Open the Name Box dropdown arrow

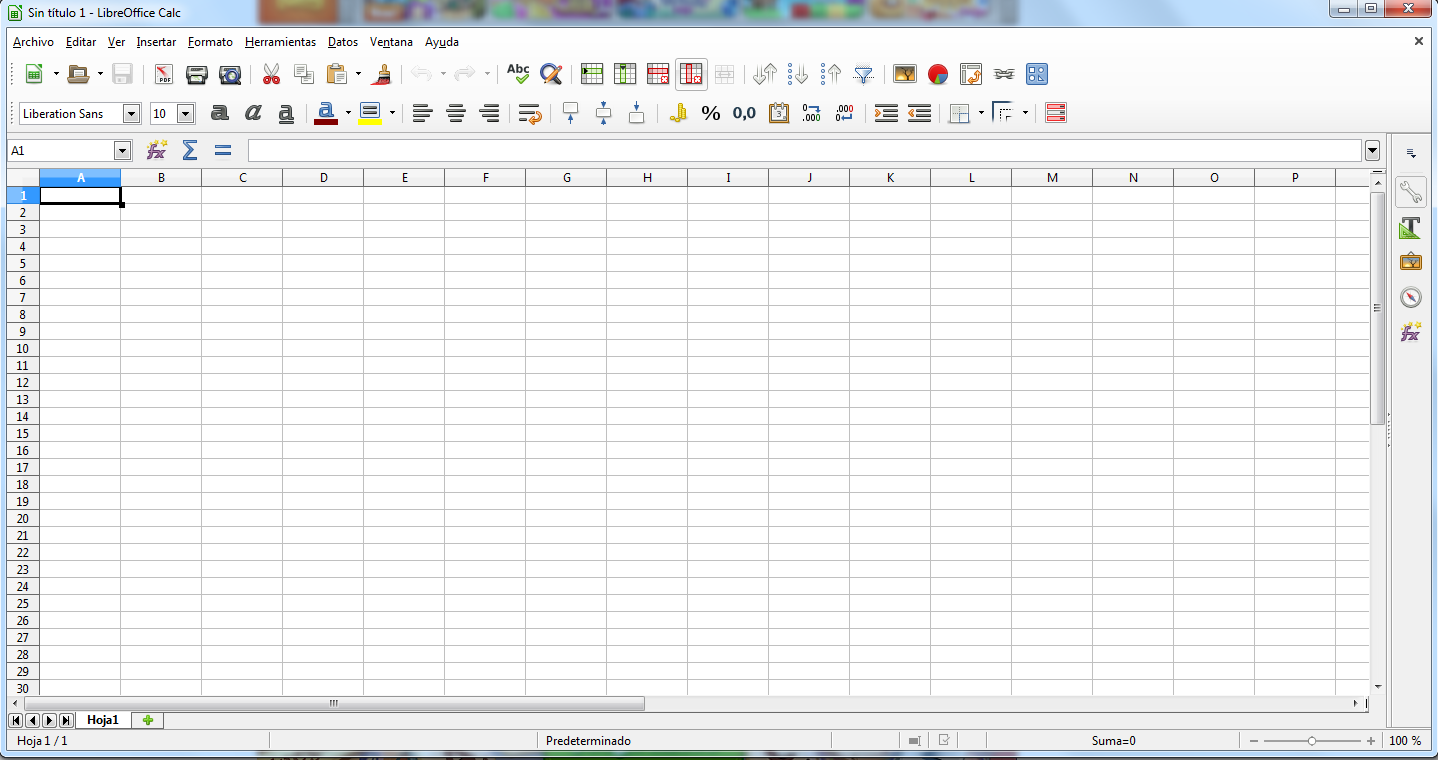123,151
